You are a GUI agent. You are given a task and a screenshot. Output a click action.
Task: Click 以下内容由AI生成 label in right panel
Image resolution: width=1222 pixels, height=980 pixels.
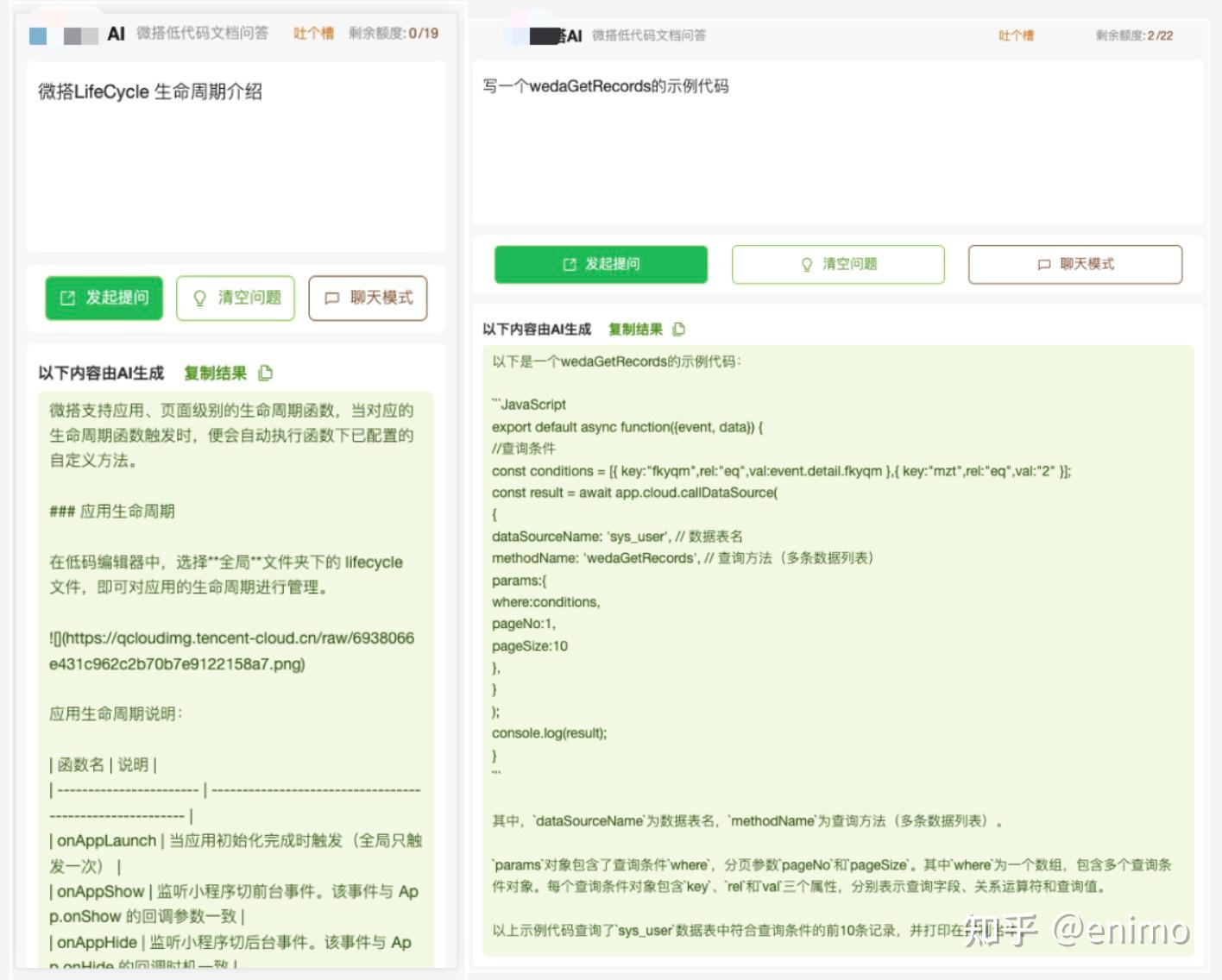tap(537, 329)
